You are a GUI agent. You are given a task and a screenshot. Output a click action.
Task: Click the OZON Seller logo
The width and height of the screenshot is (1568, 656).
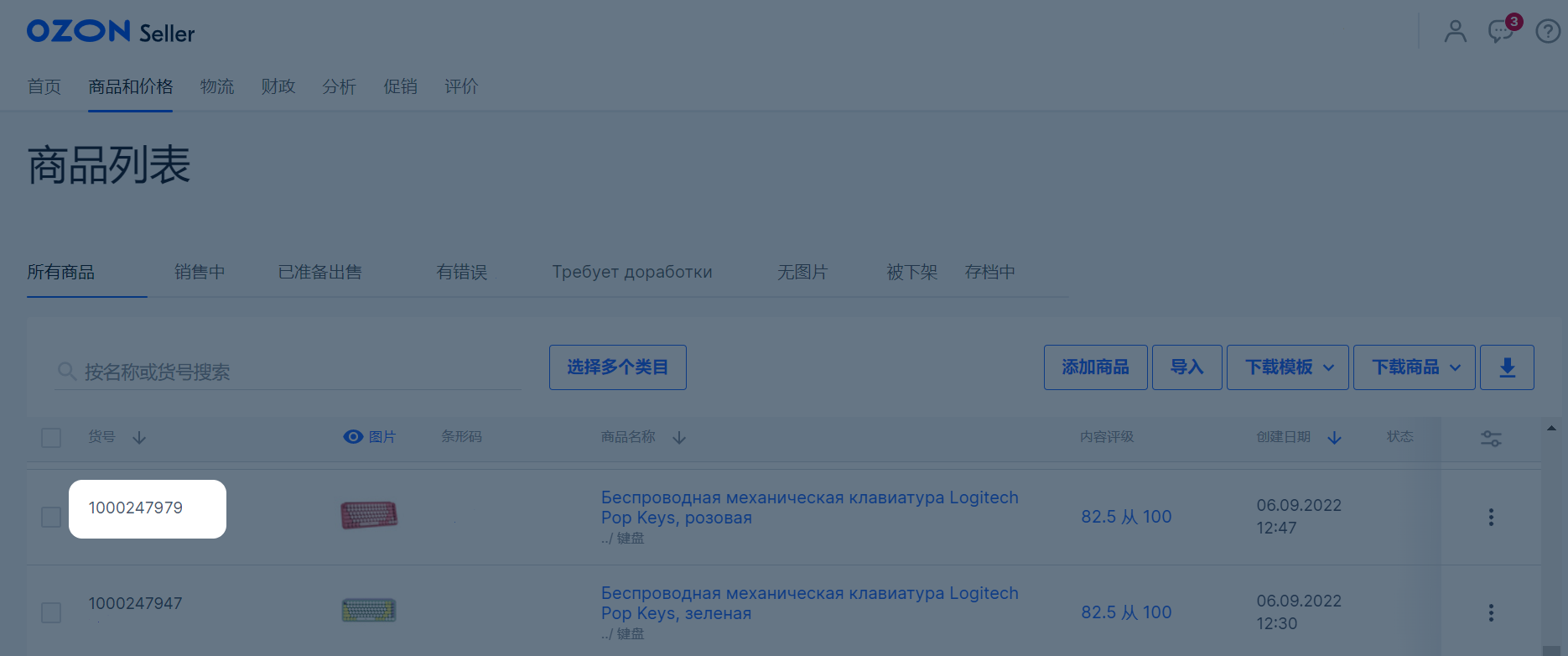[111, 32]
